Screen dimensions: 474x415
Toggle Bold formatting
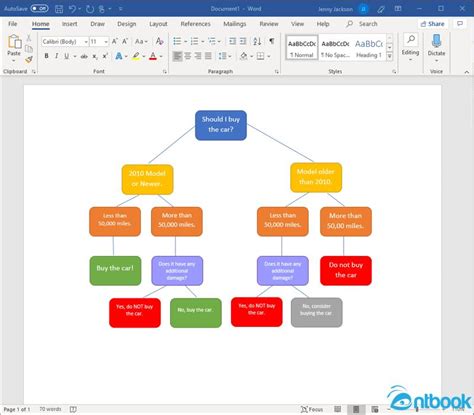pos(46,56)
